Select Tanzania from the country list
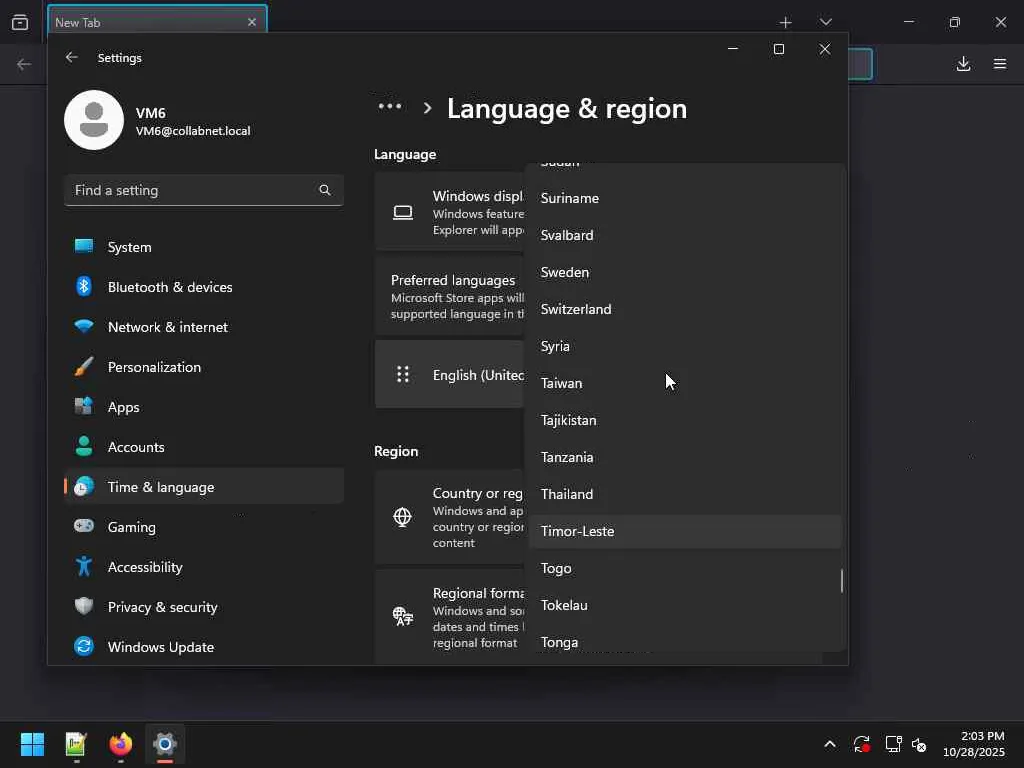Screen dimensions: 1024x768 (684, 457)
